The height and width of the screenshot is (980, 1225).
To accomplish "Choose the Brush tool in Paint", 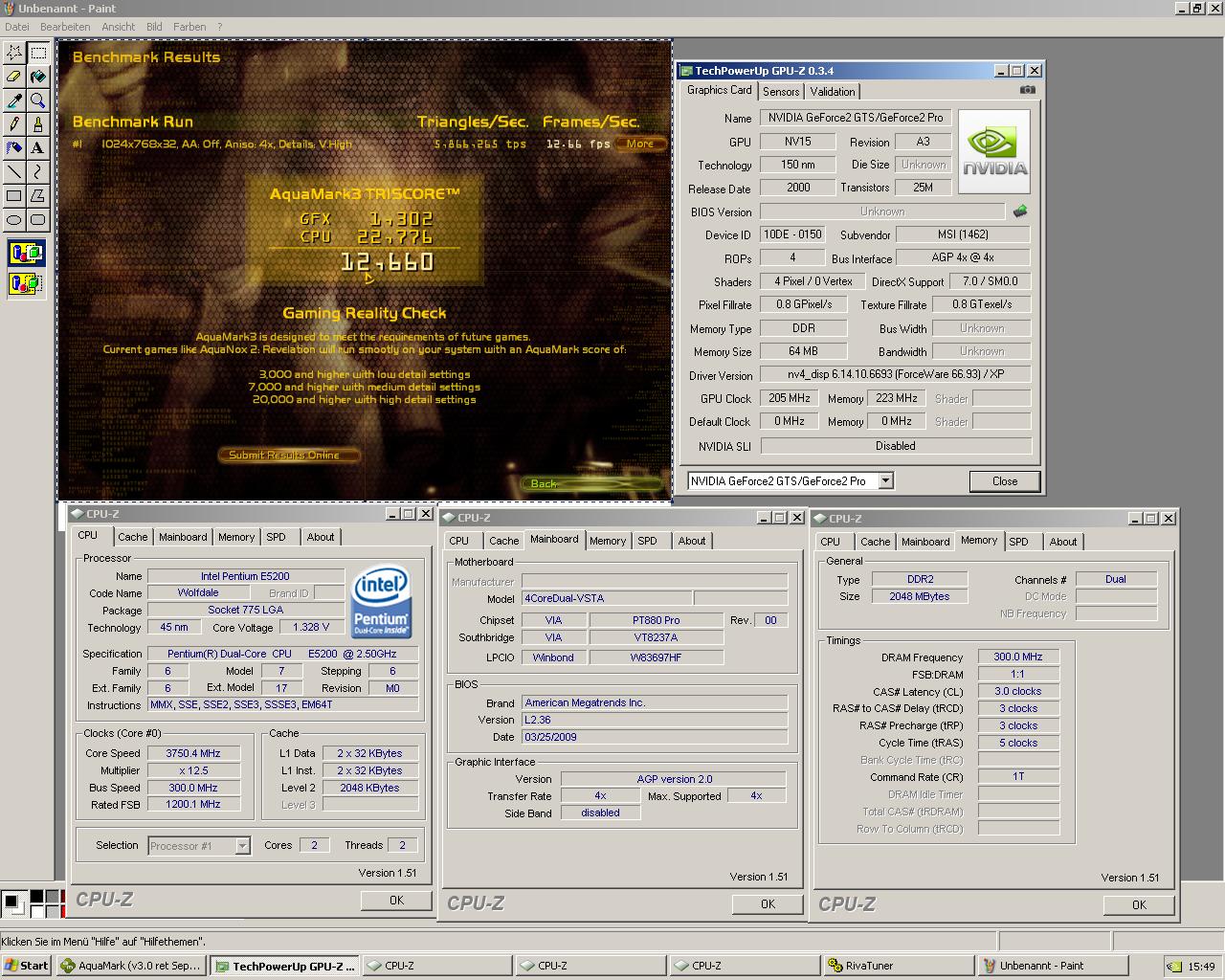I will pos(37,124).
